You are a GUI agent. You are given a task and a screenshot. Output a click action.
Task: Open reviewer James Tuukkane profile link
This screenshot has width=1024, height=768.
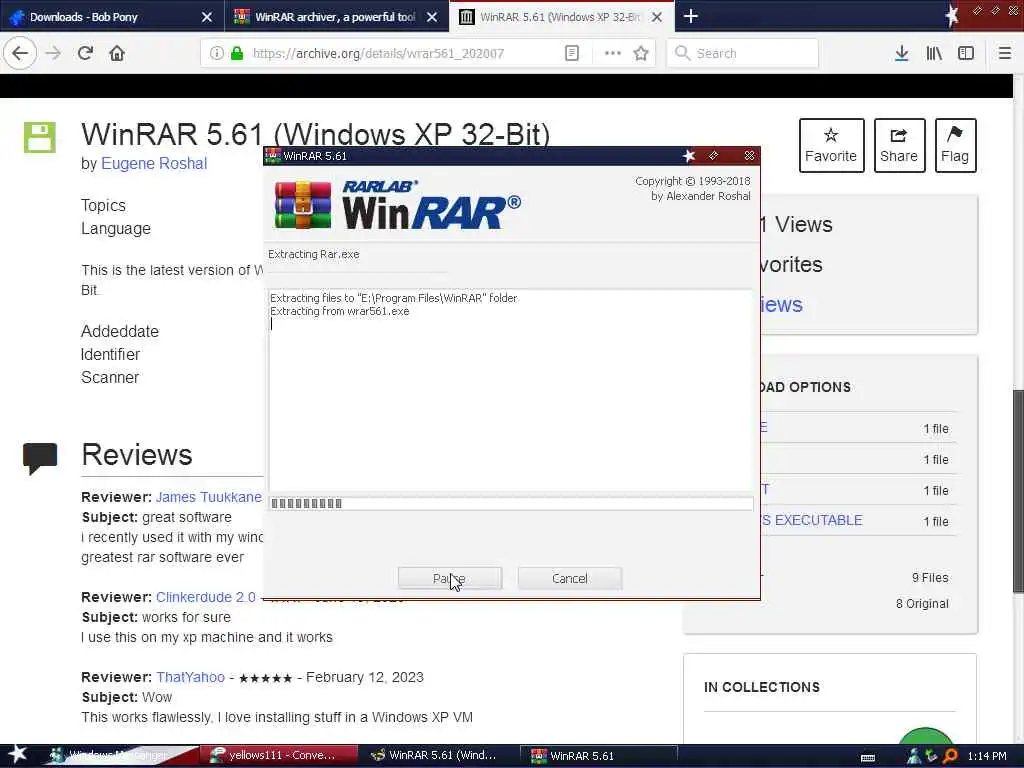(x=208, y=497)
